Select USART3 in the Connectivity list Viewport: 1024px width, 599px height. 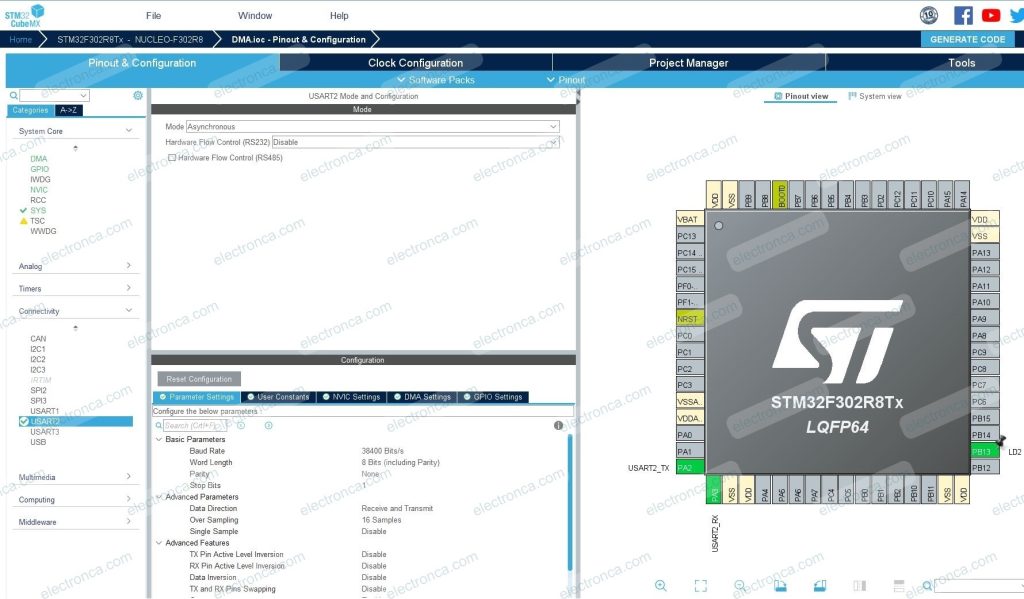45,432
